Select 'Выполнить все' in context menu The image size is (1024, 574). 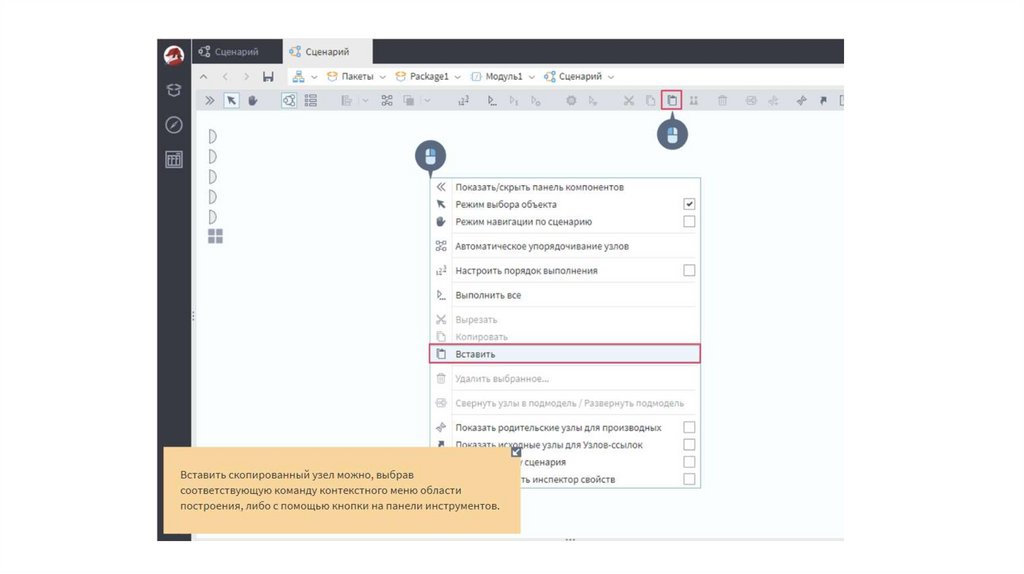coord(488,296)
